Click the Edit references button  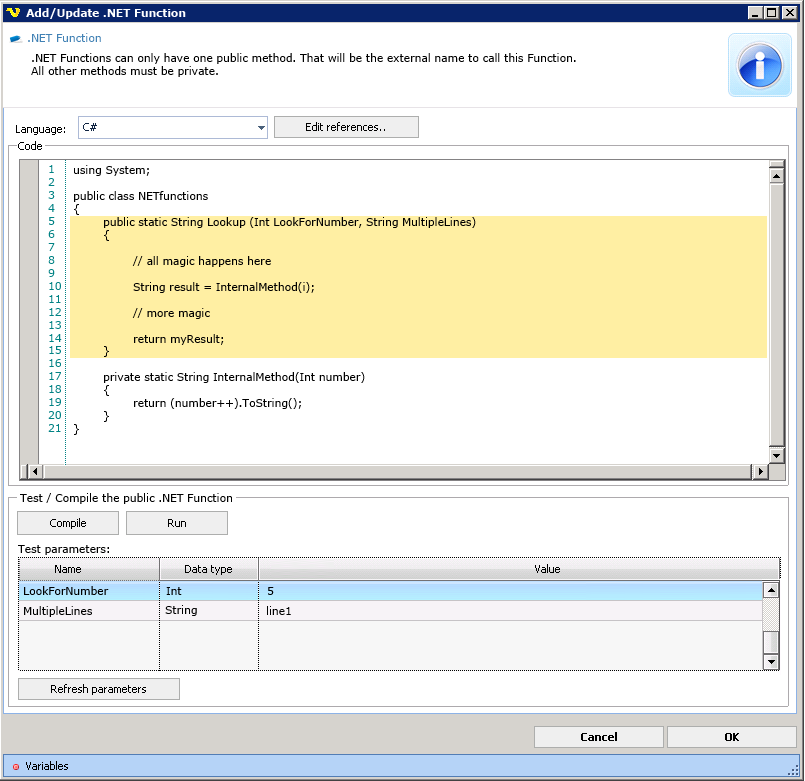(x=346, y=127)
